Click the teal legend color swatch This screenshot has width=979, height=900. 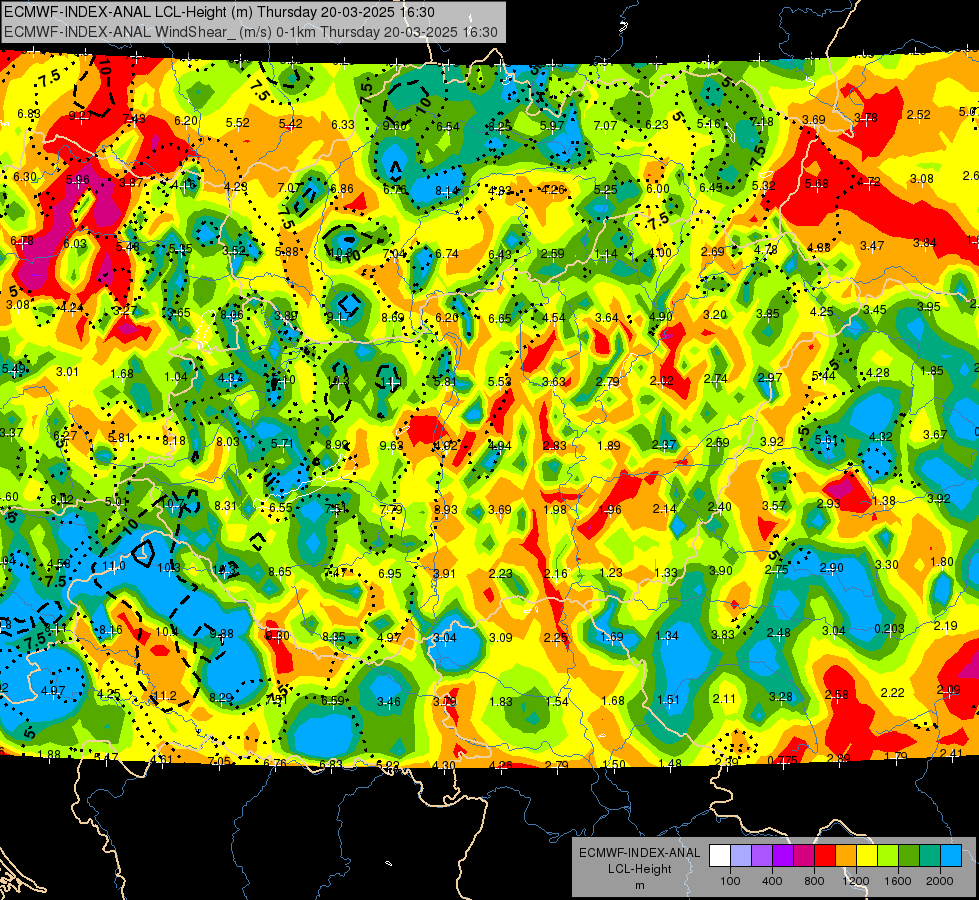coord(929,856)
